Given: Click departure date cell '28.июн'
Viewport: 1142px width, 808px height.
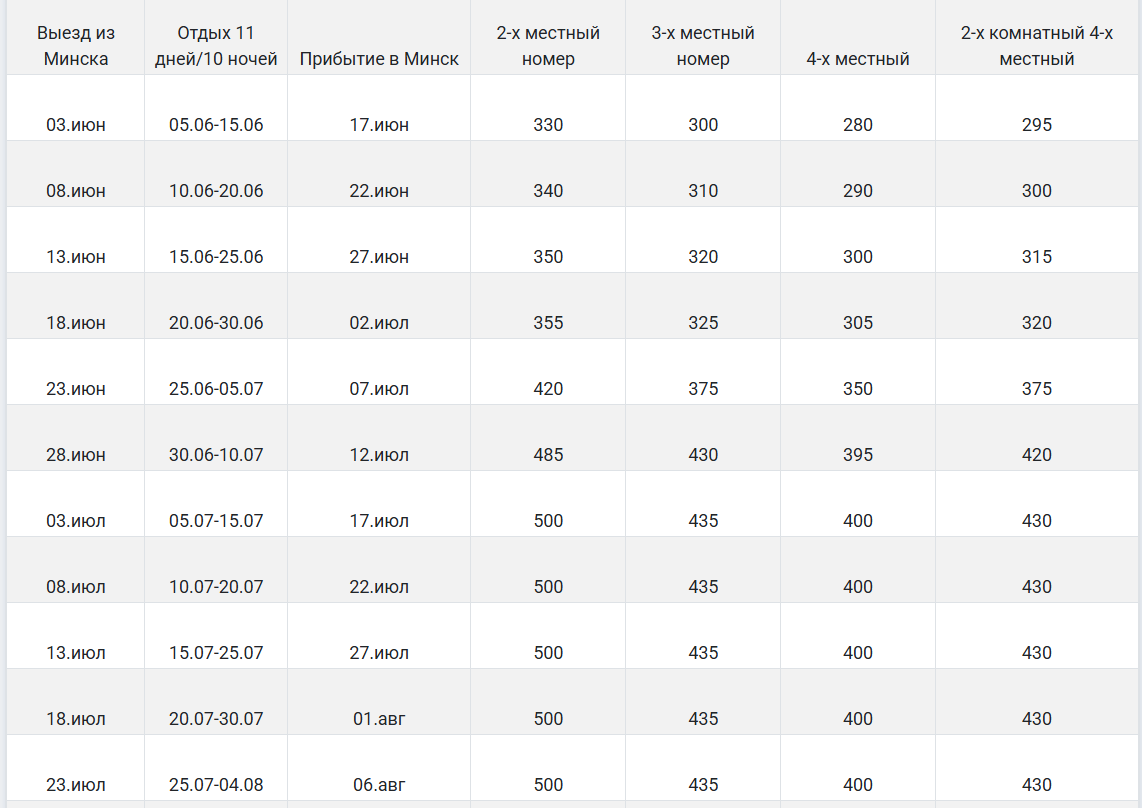Looking at the screenshot, I should click(76, 455).
